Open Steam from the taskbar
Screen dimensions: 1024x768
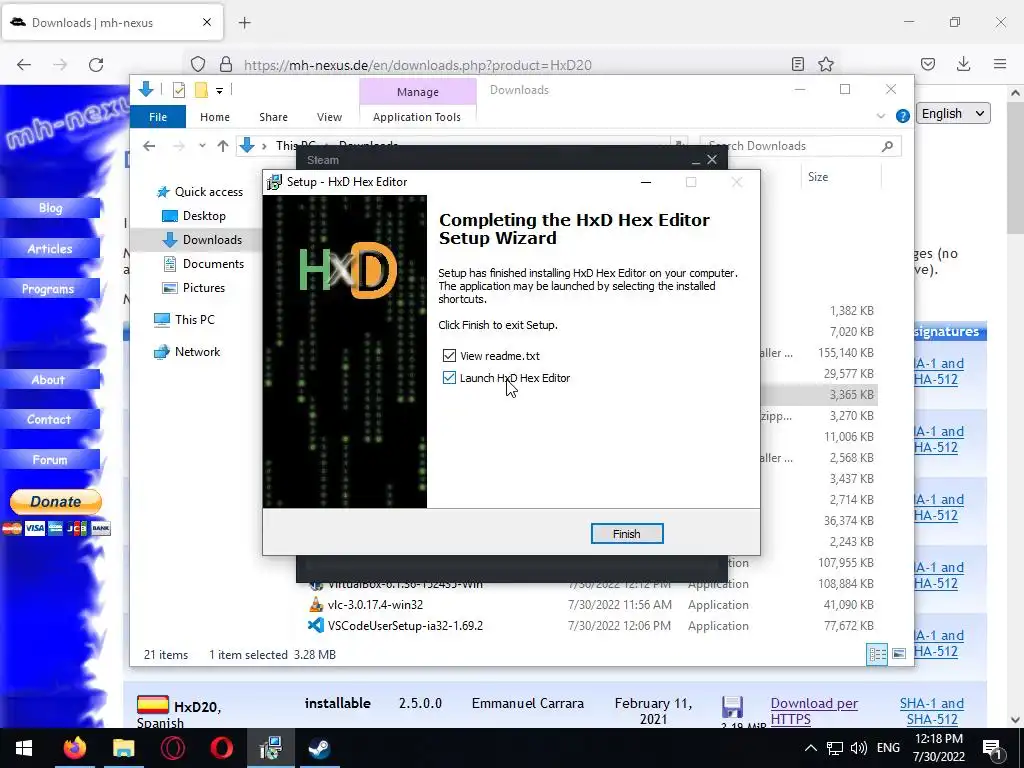point(319,748)
